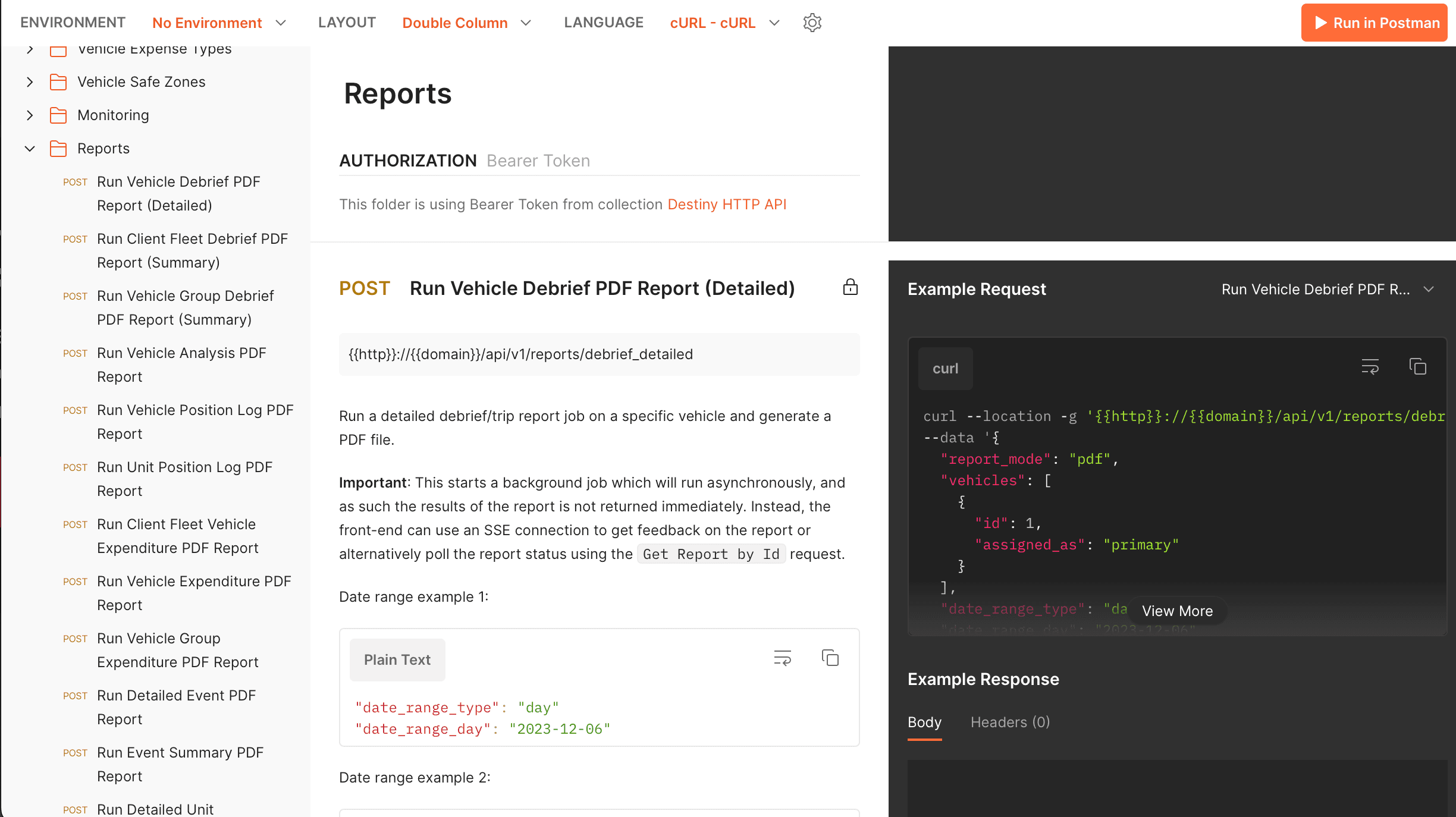The image size is (1456, 817).
Task: Open Run Vehicle Group Expenditure PDF Report
Action: pyautogui.click(x=177, y=651)
